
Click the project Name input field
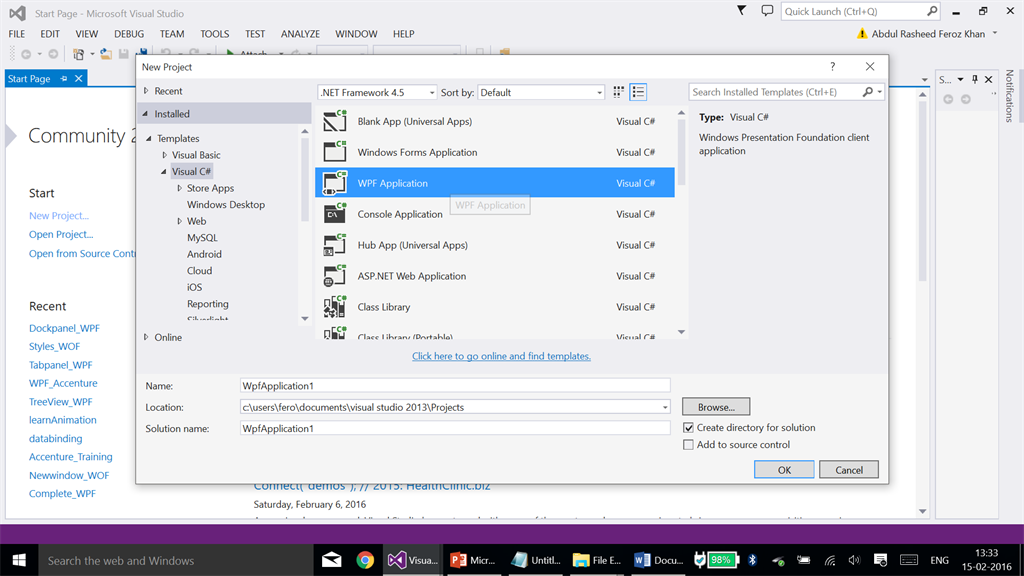pos(455,386)
